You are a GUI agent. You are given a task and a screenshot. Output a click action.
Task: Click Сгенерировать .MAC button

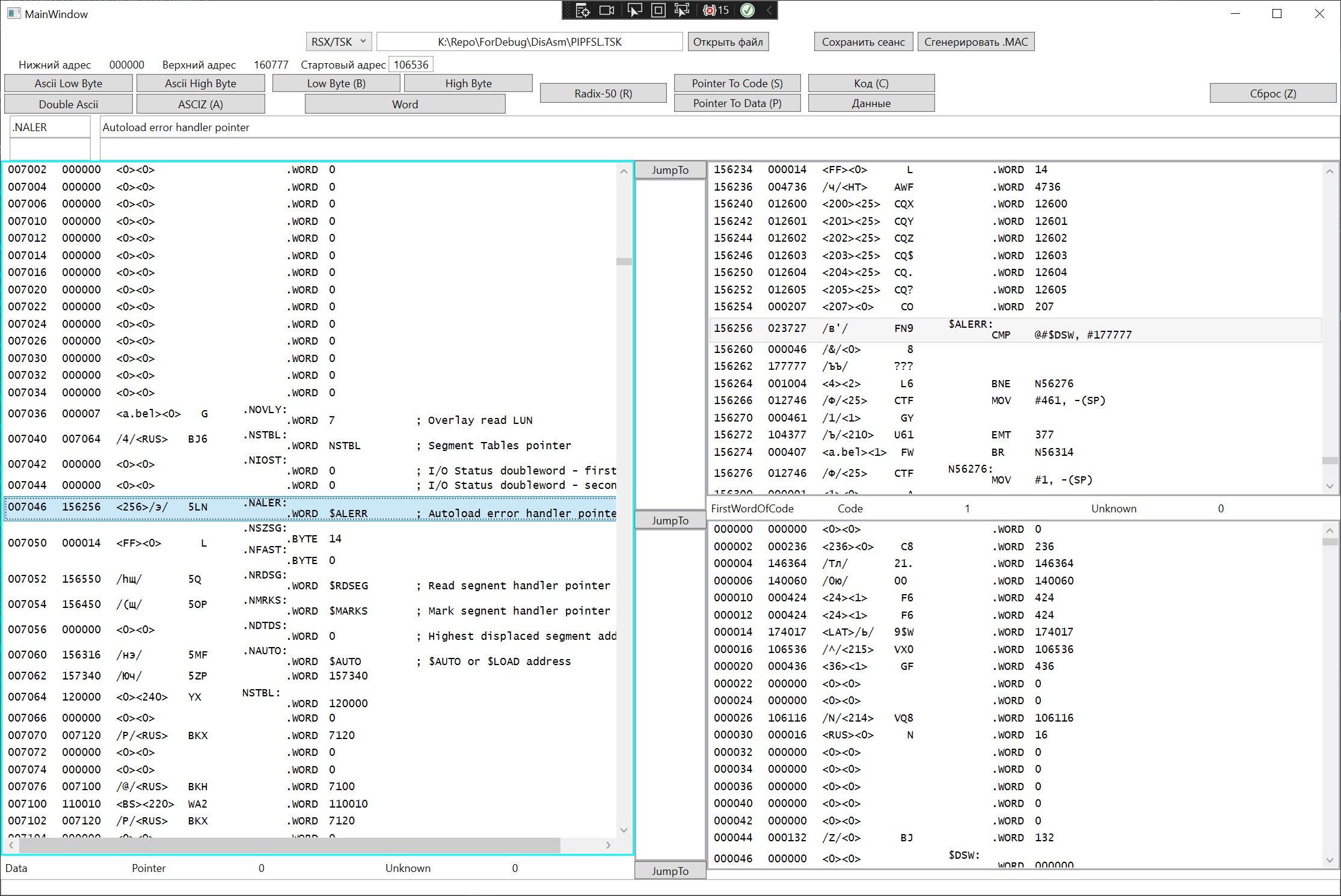[x=975, y=41]
